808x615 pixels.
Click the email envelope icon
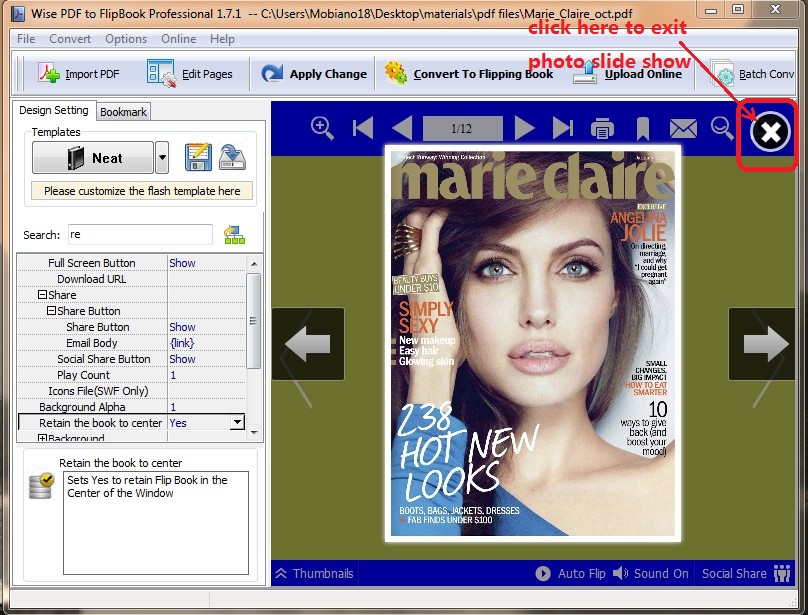click(683, 128)
